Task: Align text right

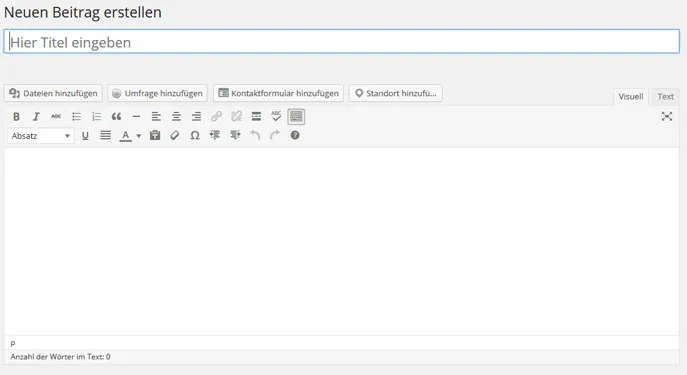Action: pos(196,117)
